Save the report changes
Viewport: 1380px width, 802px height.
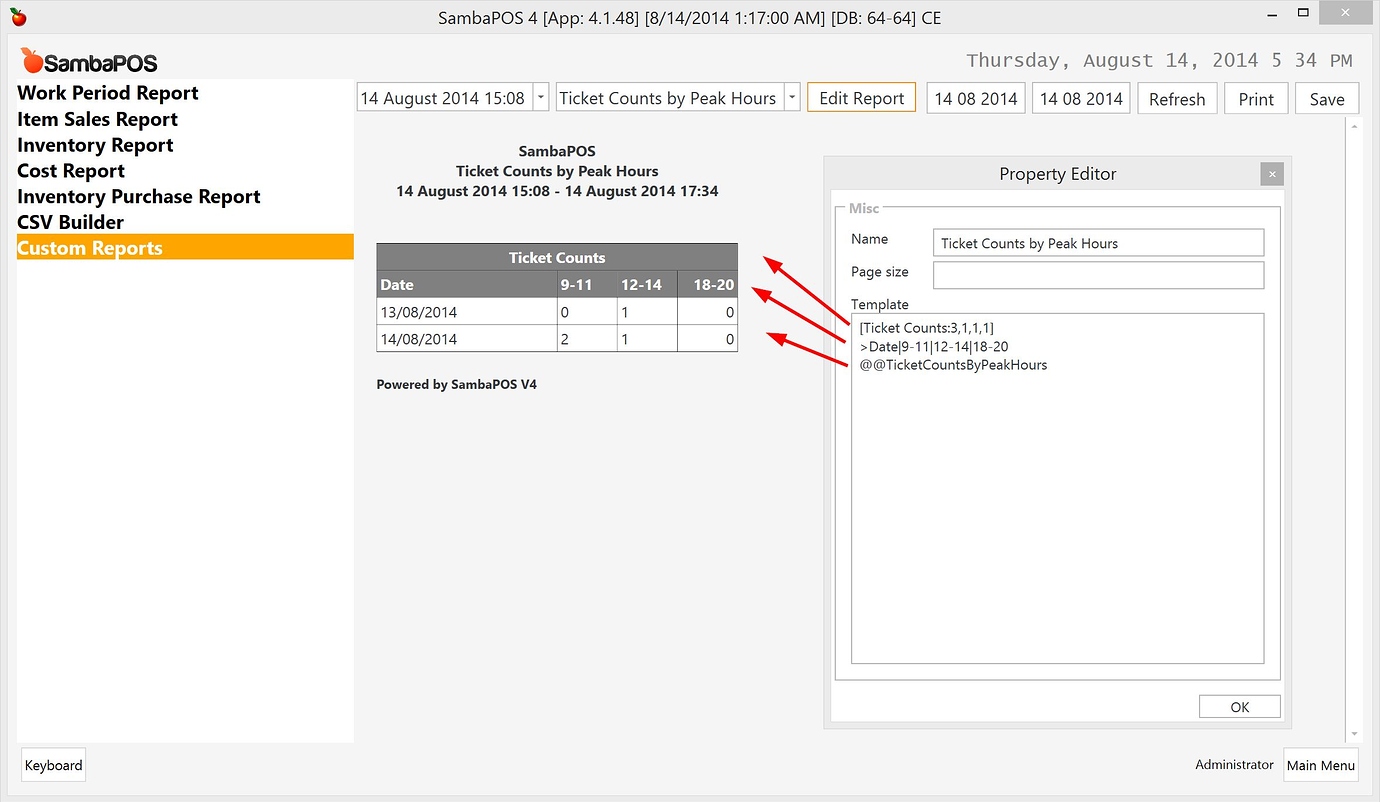(x=1326, y=98)
